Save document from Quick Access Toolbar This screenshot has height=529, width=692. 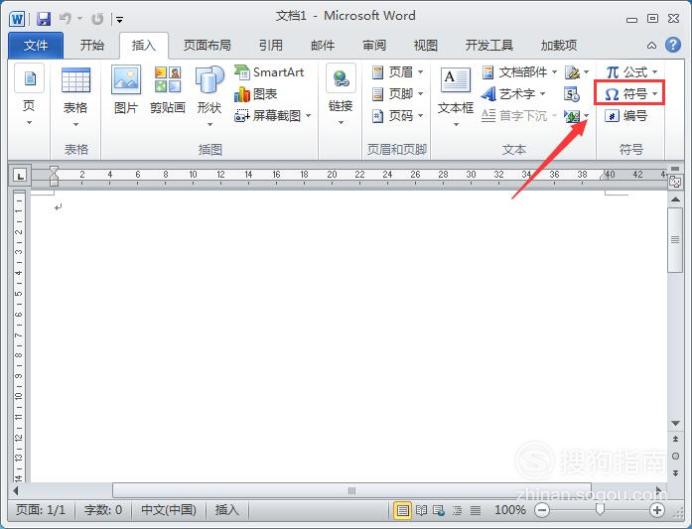pos(43,18)
